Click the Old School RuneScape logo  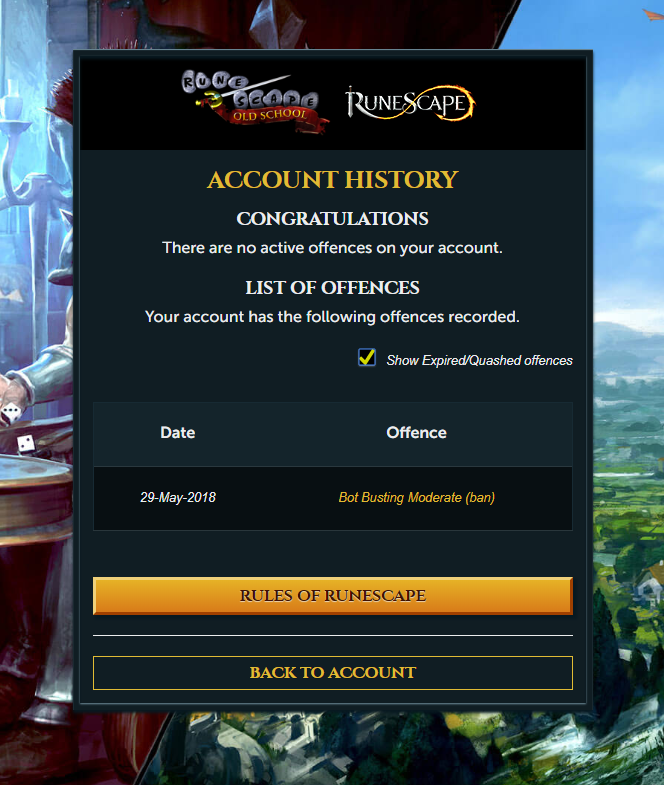254,102
